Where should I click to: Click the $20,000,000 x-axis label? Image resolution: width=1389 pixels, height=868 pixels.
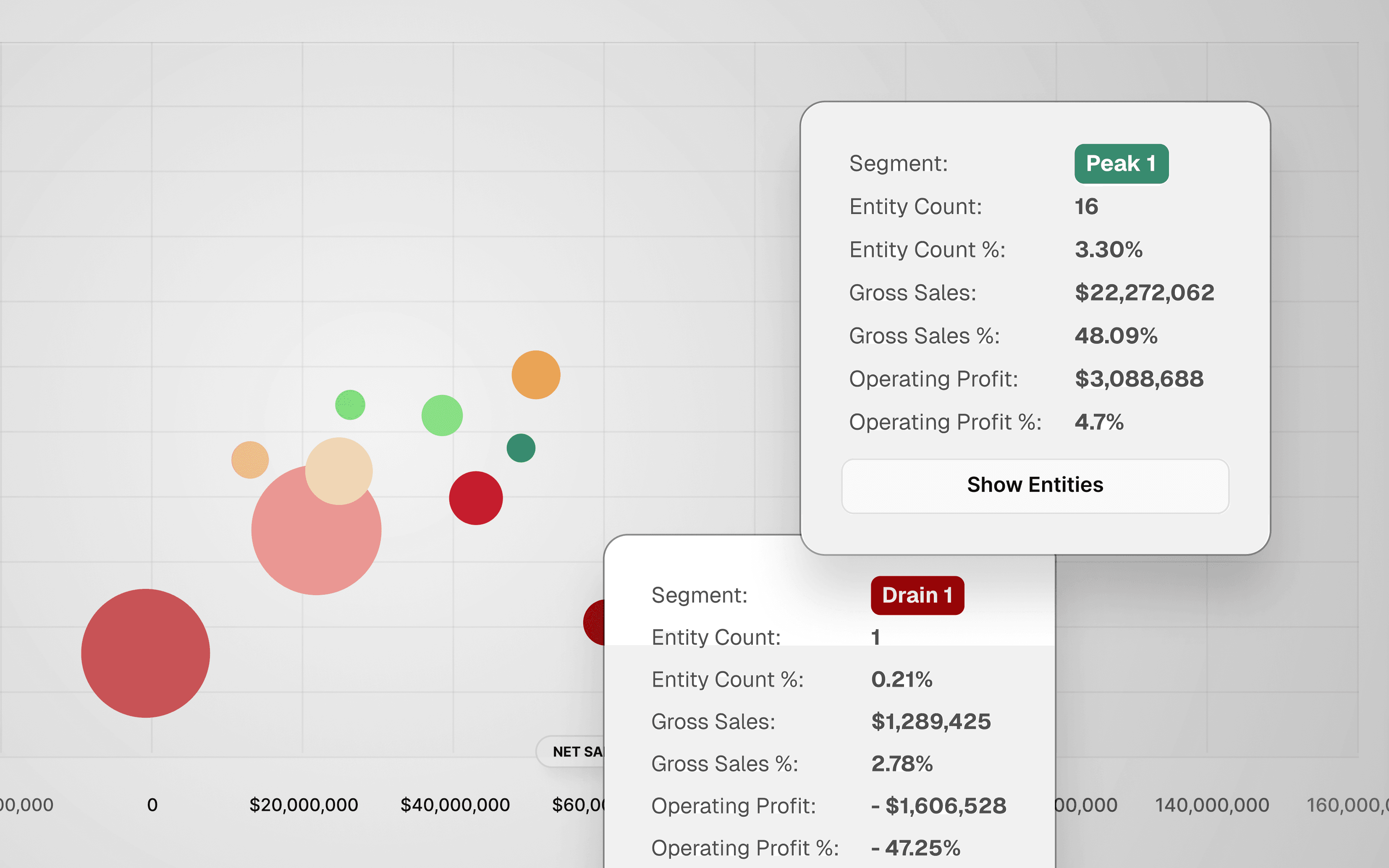coord(304,805)
